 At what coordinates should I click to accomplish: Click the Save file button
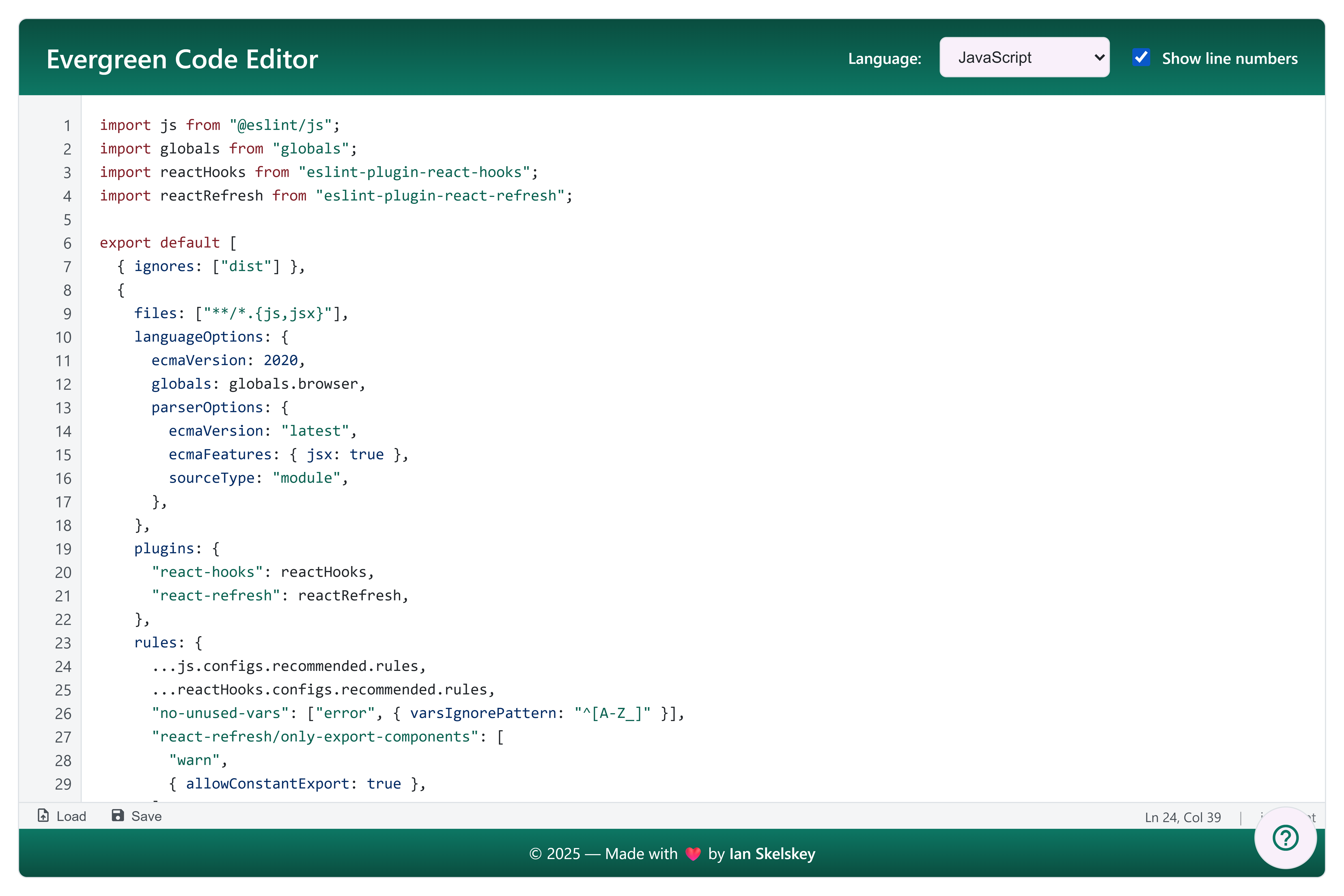point(137,816)
